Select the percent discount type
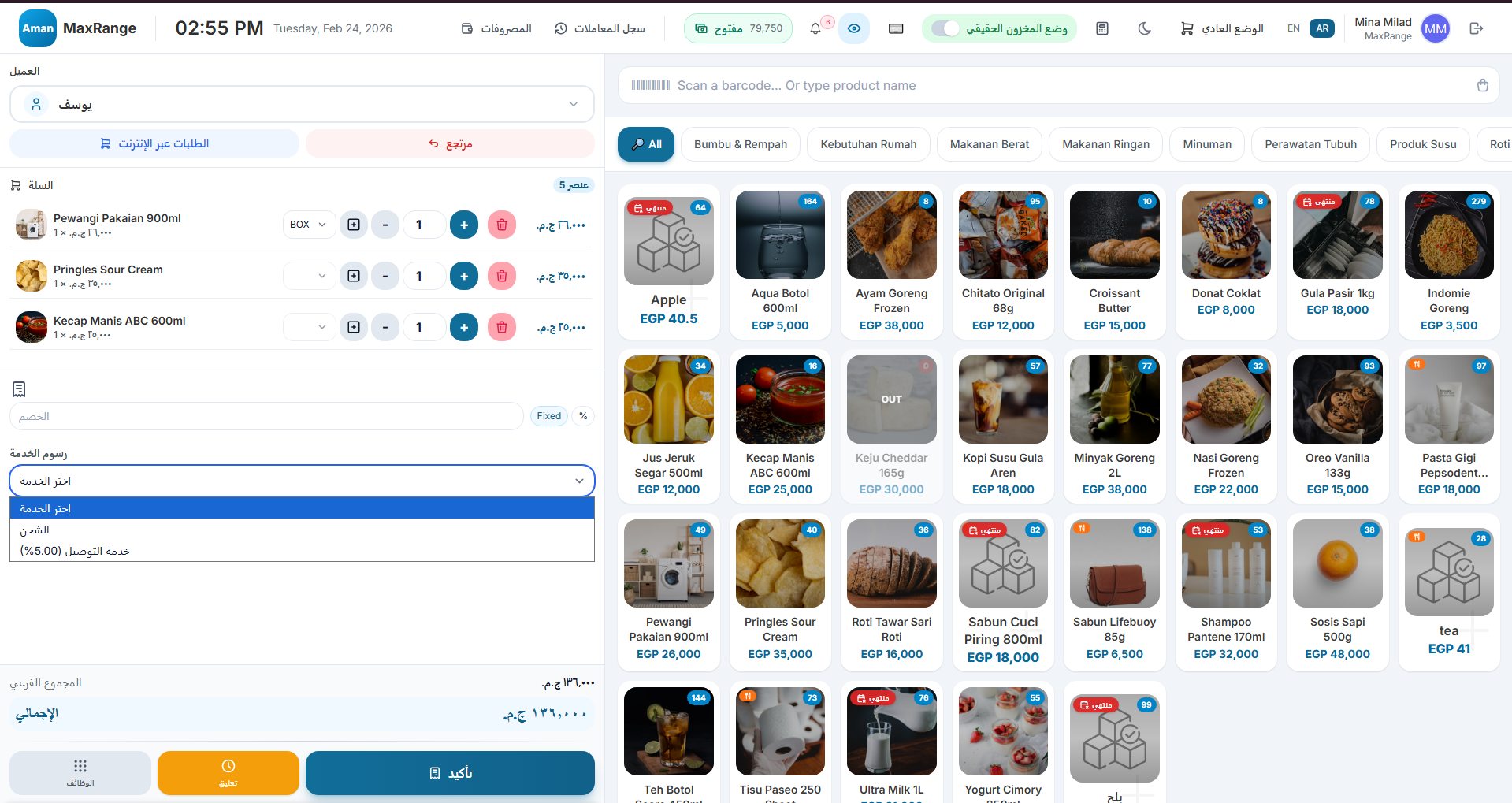 (x=583, y=416)
